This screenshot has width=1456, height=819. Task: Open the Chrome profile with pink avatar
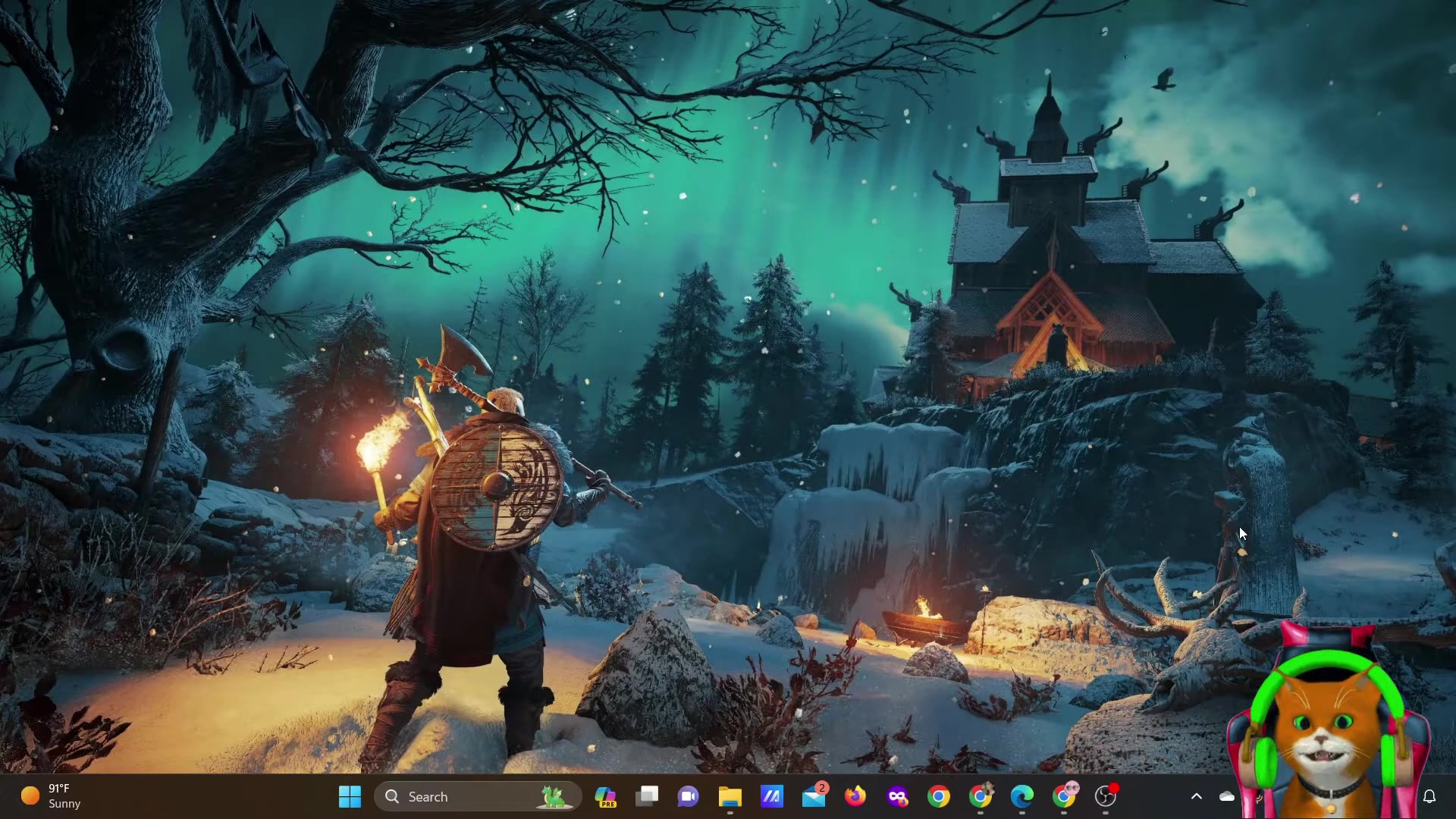[x=1064, y=796]
